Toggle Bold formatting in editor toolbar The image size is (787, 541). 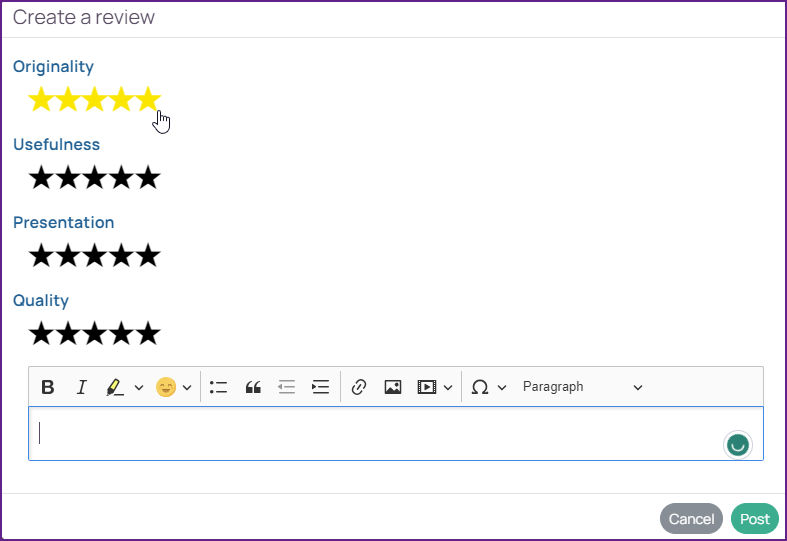click(x=48, y=387)
